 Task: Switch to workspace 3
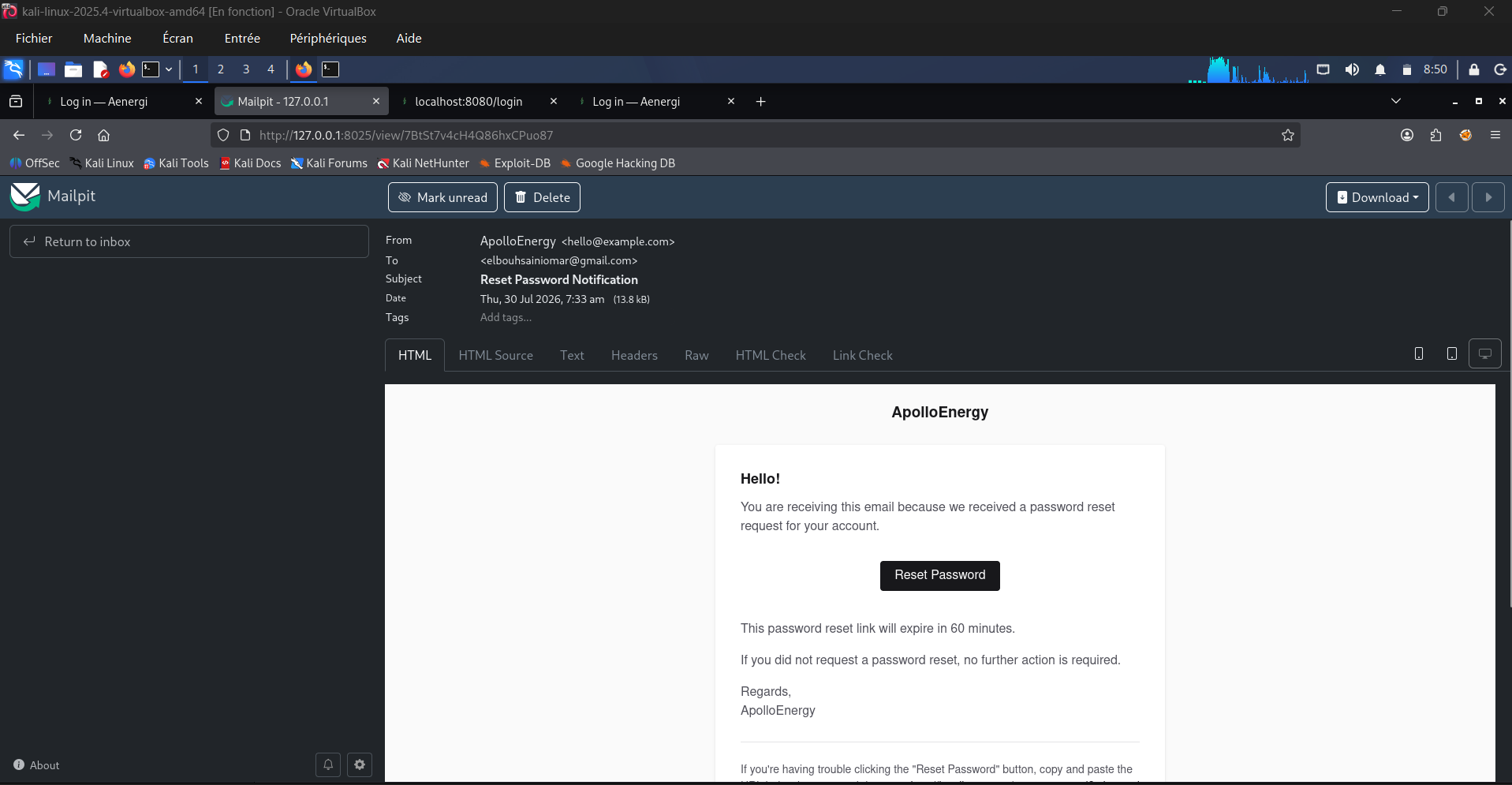(246, 69)
